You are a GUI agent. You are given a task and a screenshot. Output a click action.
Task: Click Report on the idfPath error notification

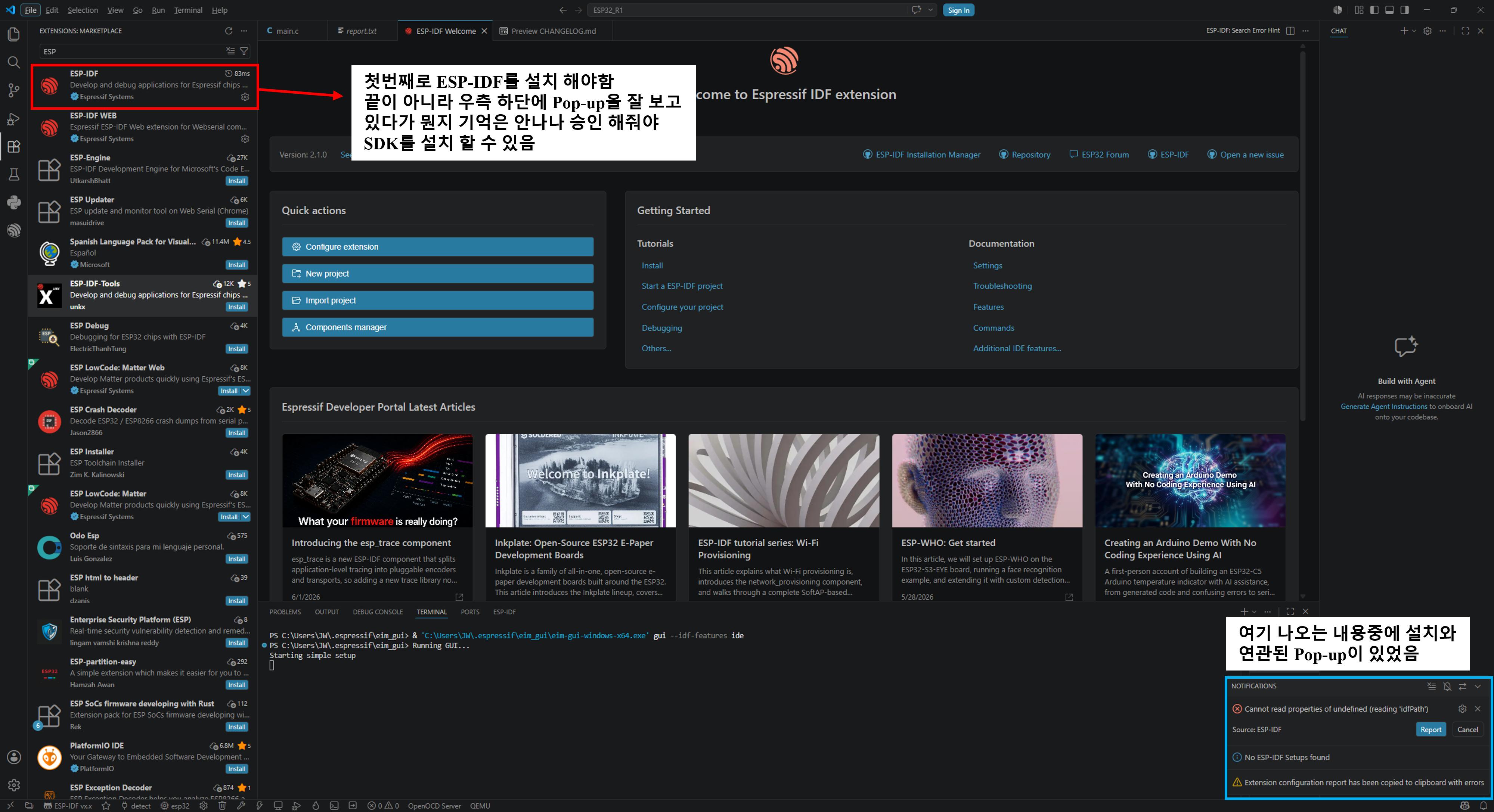1430,730
